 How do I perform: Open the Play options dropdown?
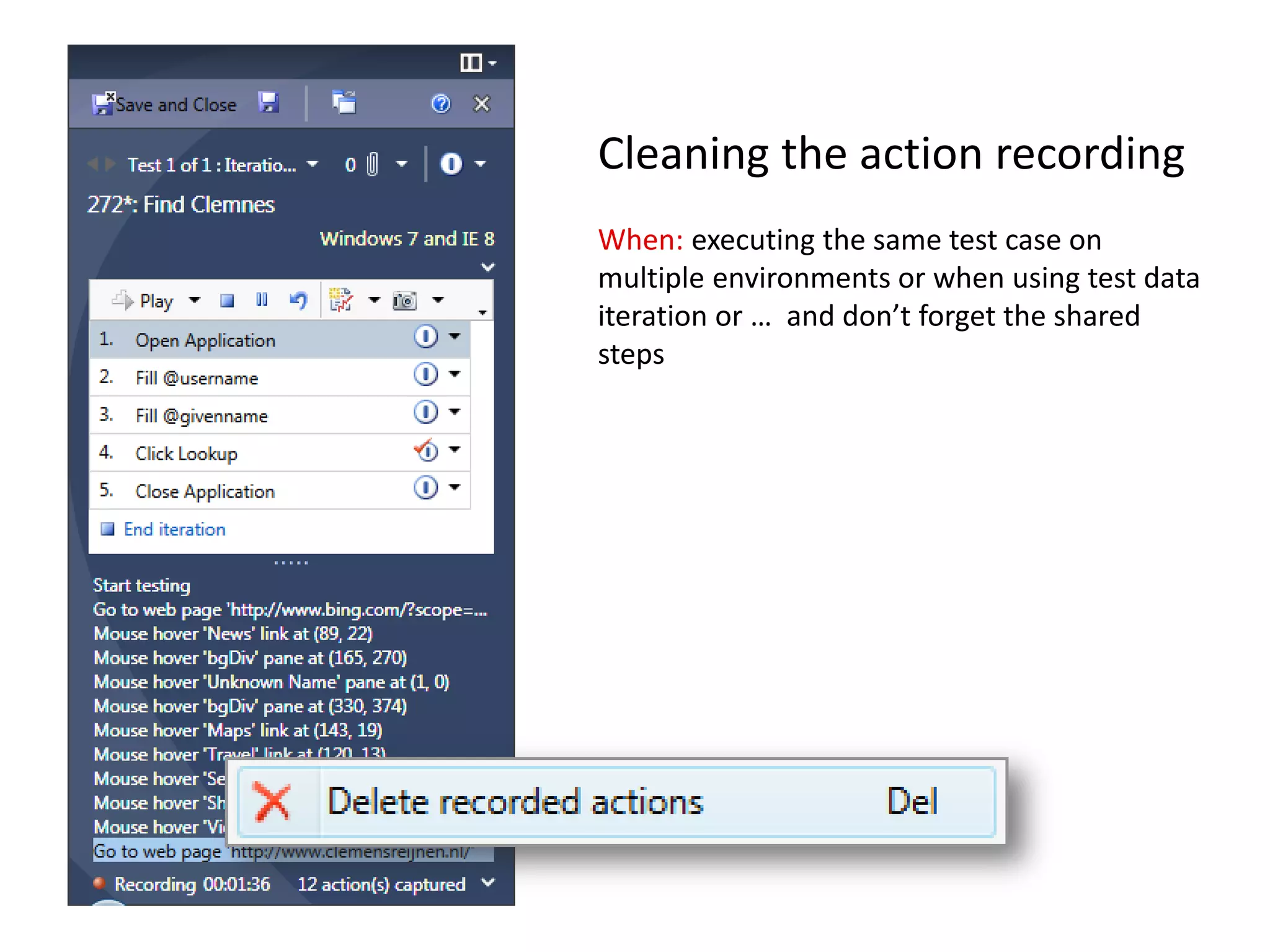(195, 301)
